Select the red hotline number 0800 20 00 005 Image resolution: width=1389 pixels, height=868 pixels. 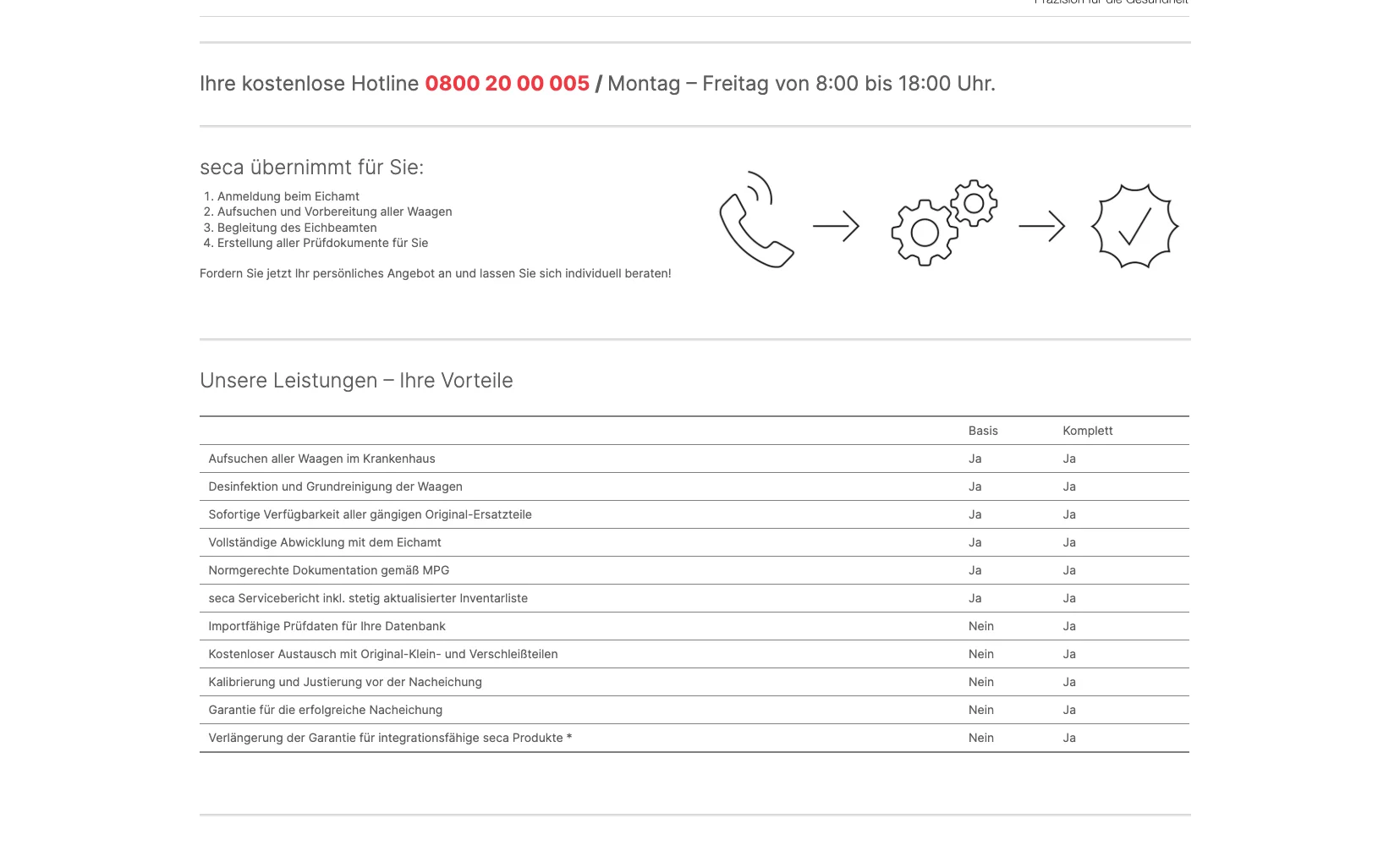[x=507, y=84]
